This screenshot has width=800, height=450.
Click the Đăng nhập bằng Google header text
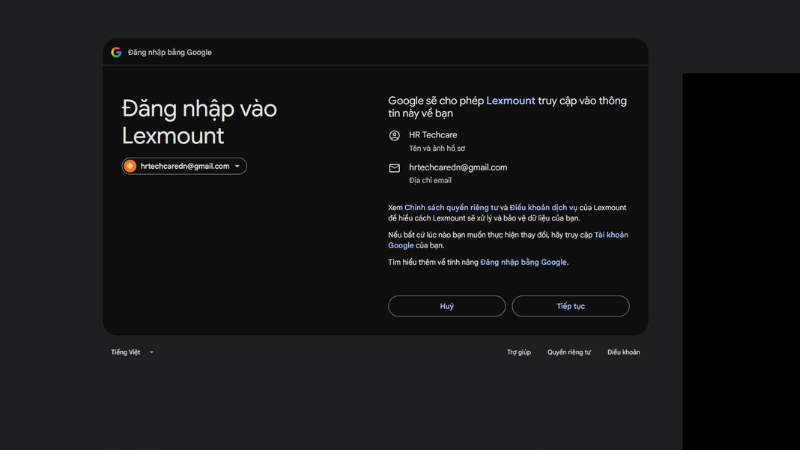pos(169,52)
